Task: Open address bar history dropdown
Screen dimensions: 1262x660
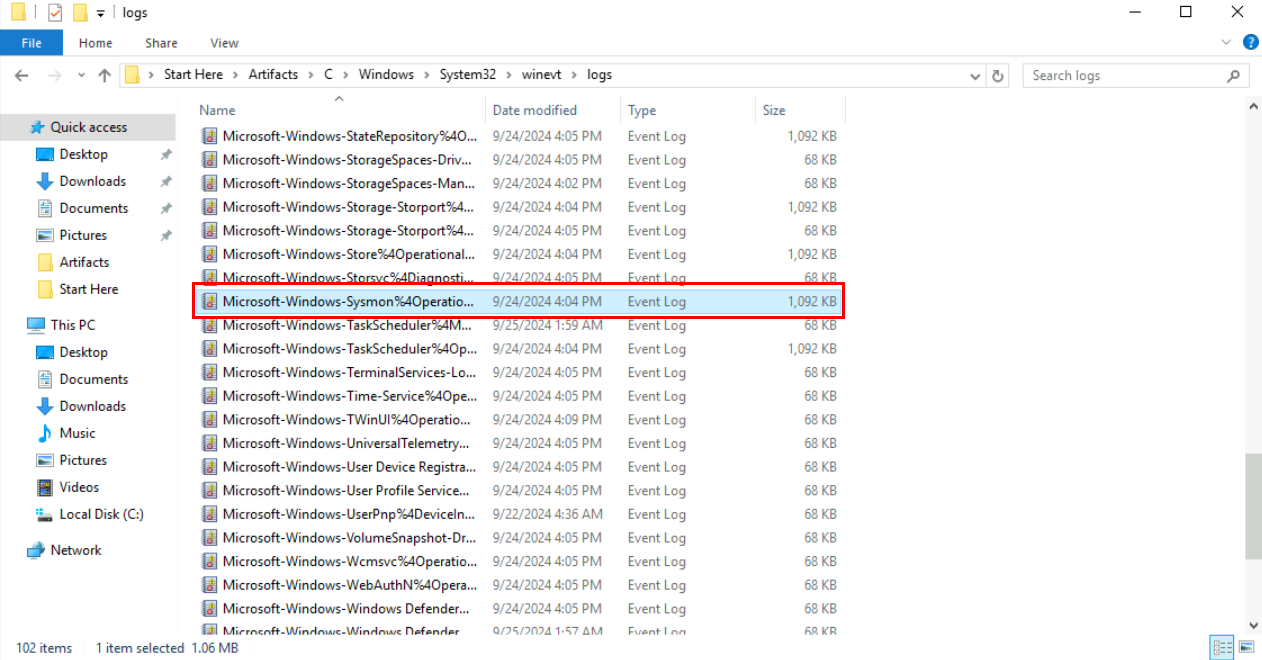Action: (975, 75)
